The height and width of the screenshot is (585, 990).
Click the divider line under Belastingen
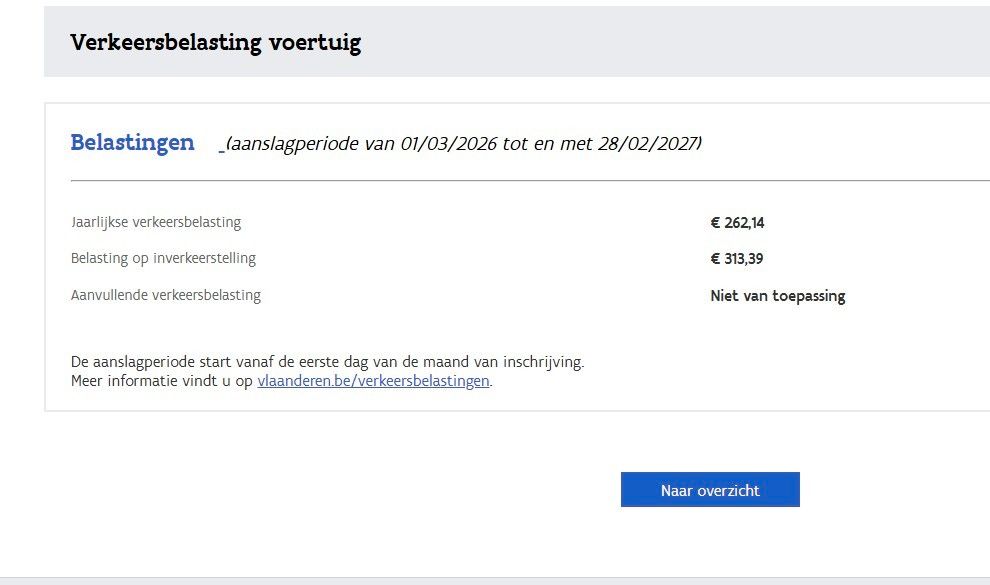(500, 181)
